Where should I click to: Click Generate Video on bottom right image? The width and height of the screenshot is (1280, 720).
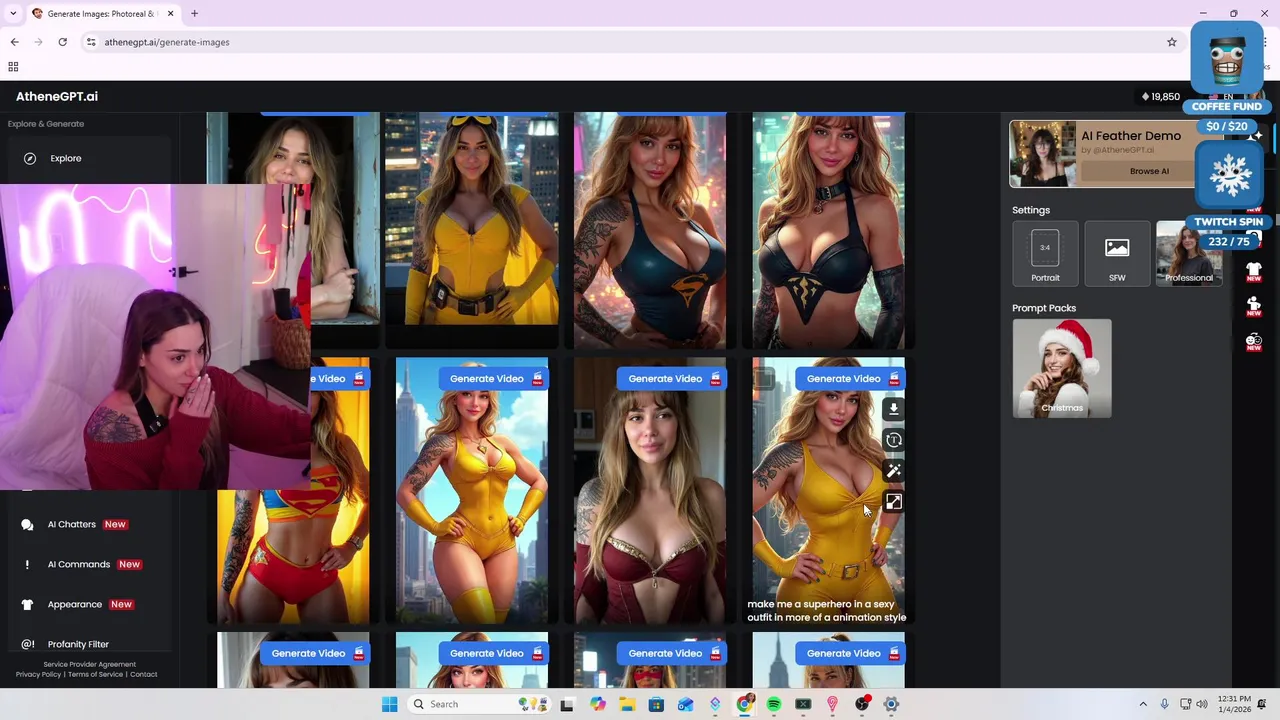coord(849,653)
